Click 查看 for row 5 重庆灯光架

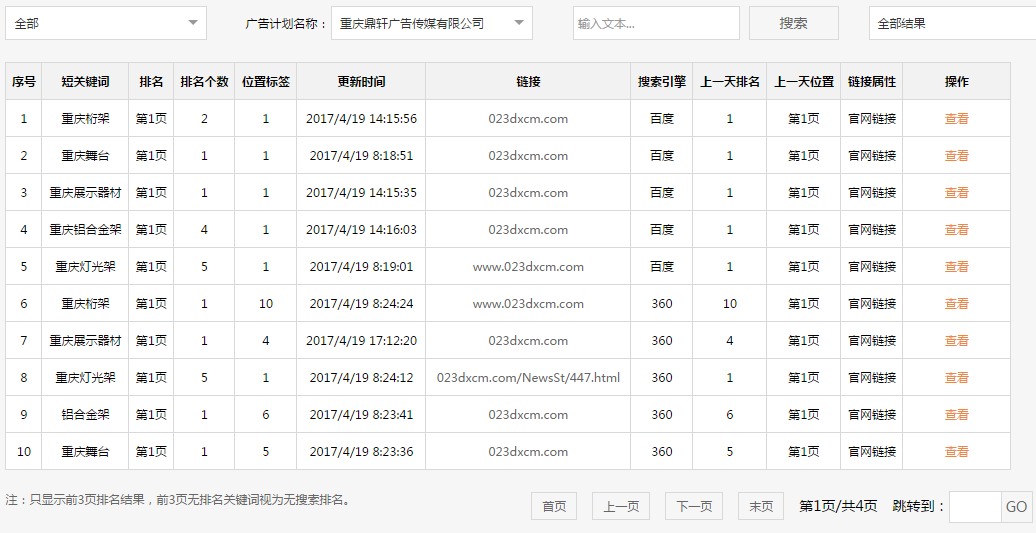point(956,267)
